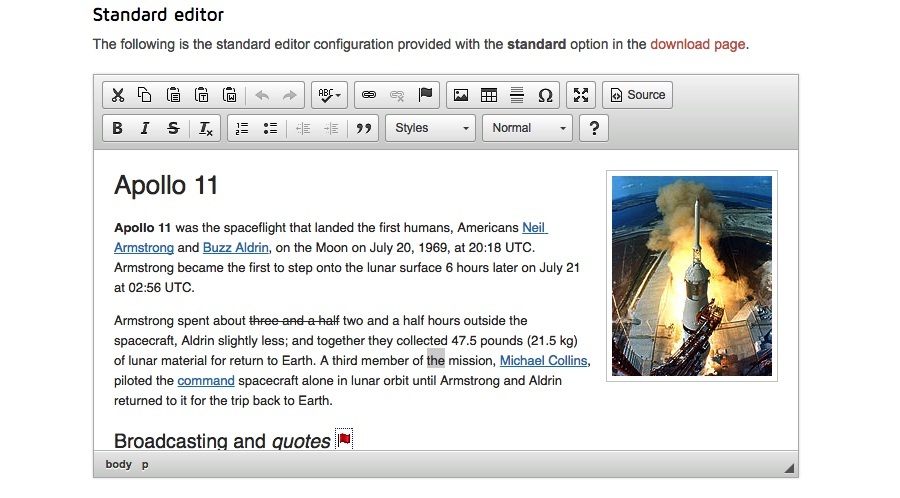
Task: Select p in the elements path
Action: pos(145,465)
